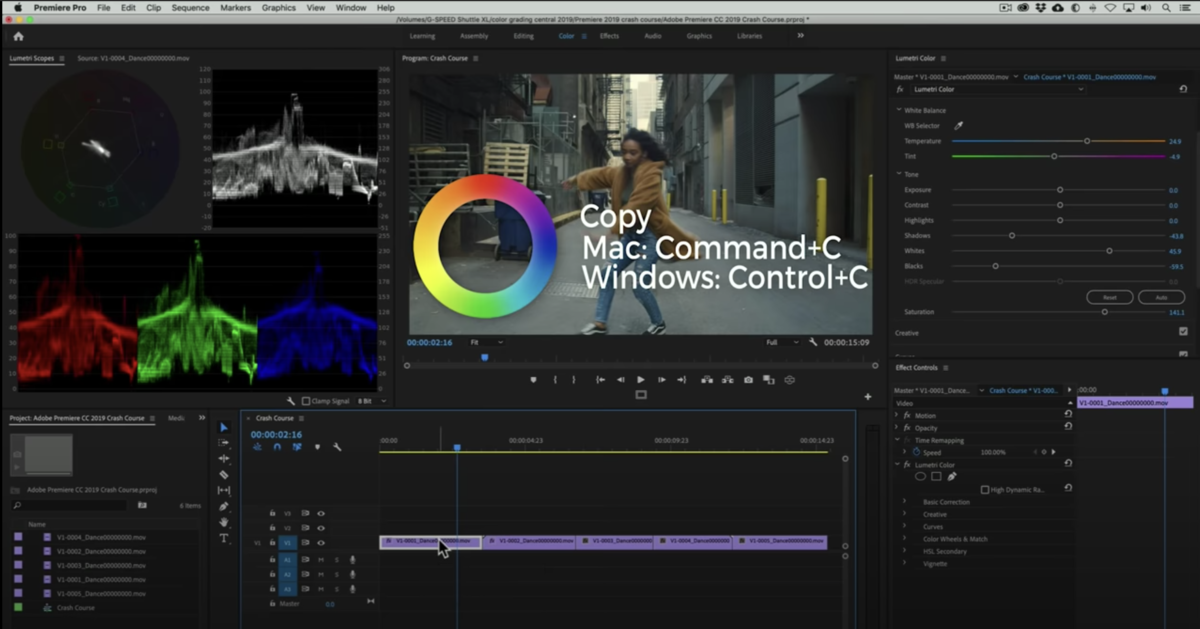The height and width of the screenshot is (629, 1200).
Task: Open the Graphics menu in menu bar
Action: [279, 7]
